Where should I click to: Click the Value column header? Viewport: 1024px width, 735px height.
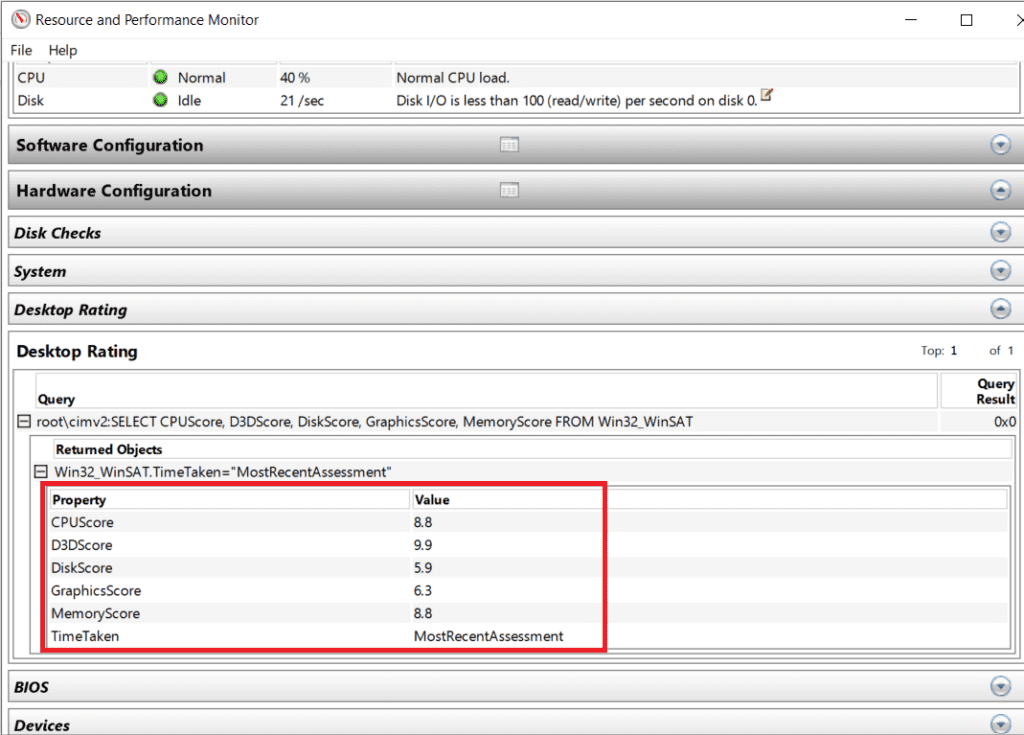tap(710, 500)
